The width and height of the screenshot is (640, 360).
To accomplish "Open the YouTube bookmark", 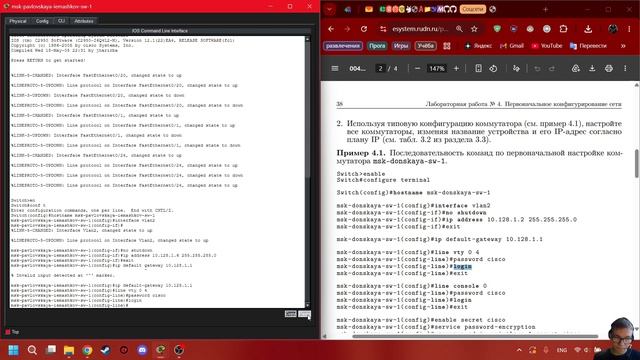I will click(547, 46).
